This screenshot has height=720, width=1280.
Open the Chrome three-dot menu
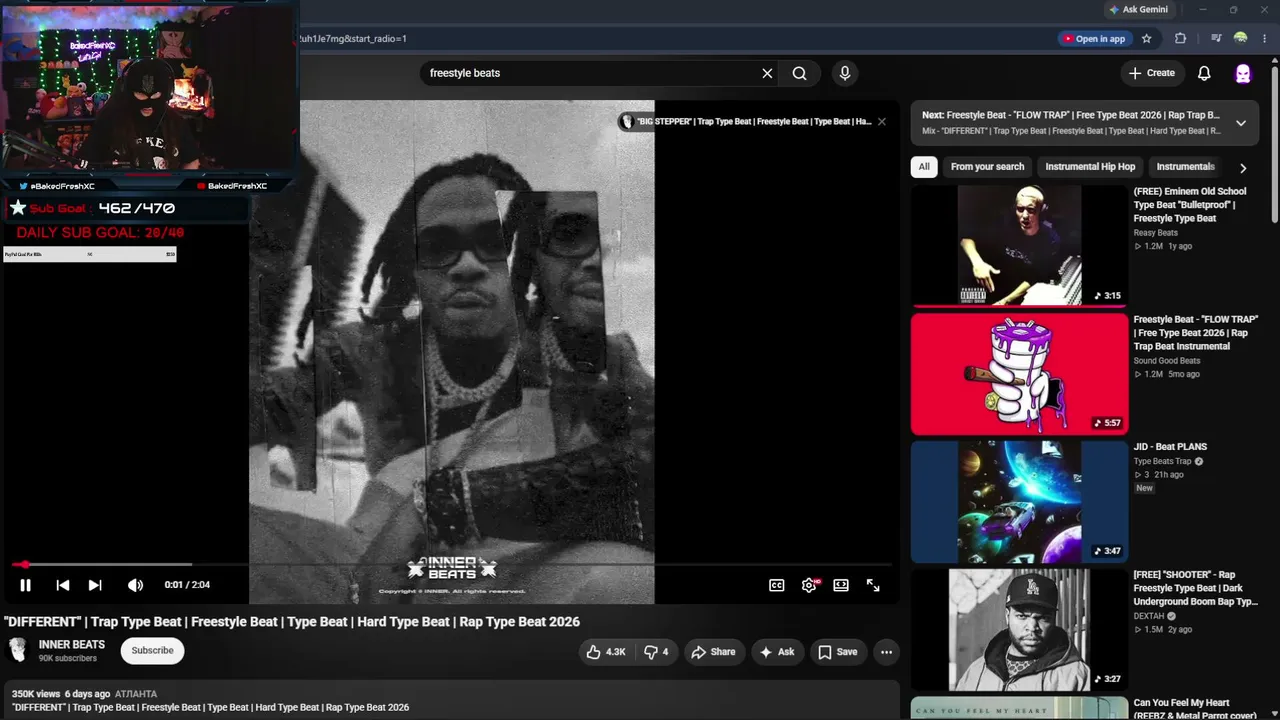tap(1265, 39)
